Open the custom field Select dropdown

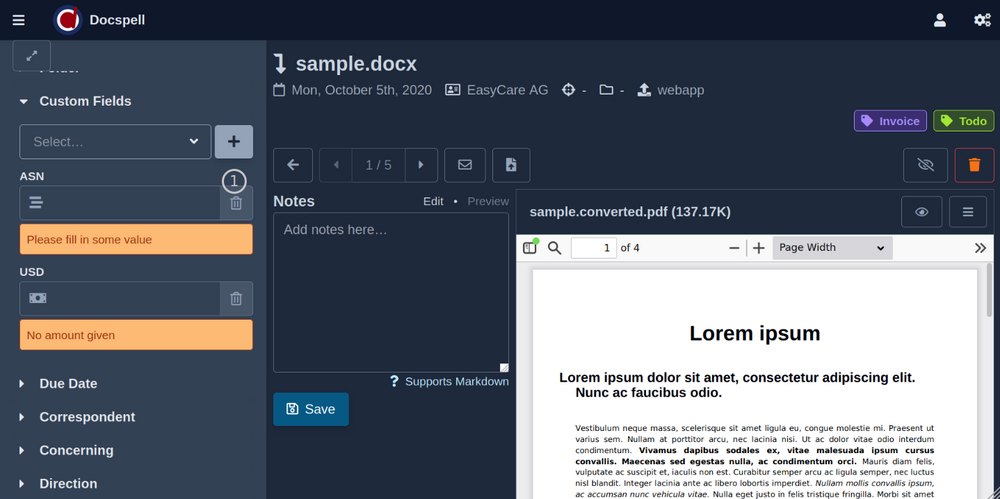coord(115,142)
